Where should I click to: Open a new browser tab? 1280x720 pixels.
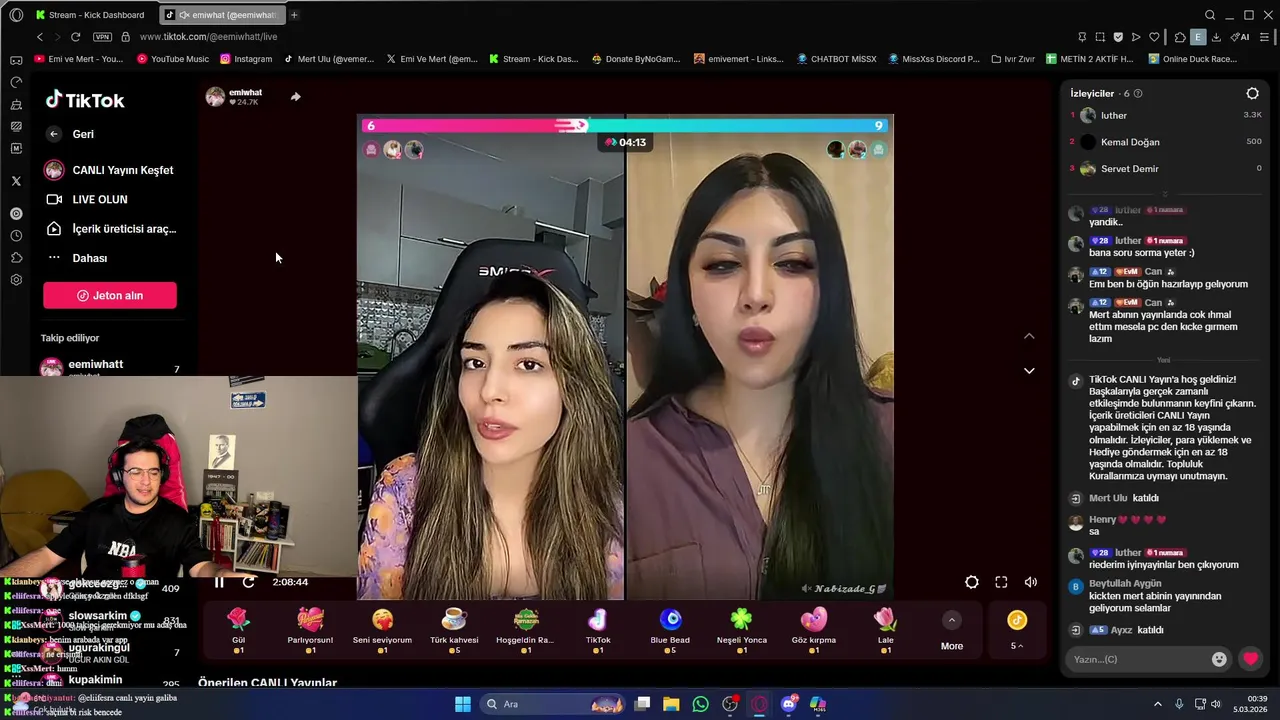294,15
